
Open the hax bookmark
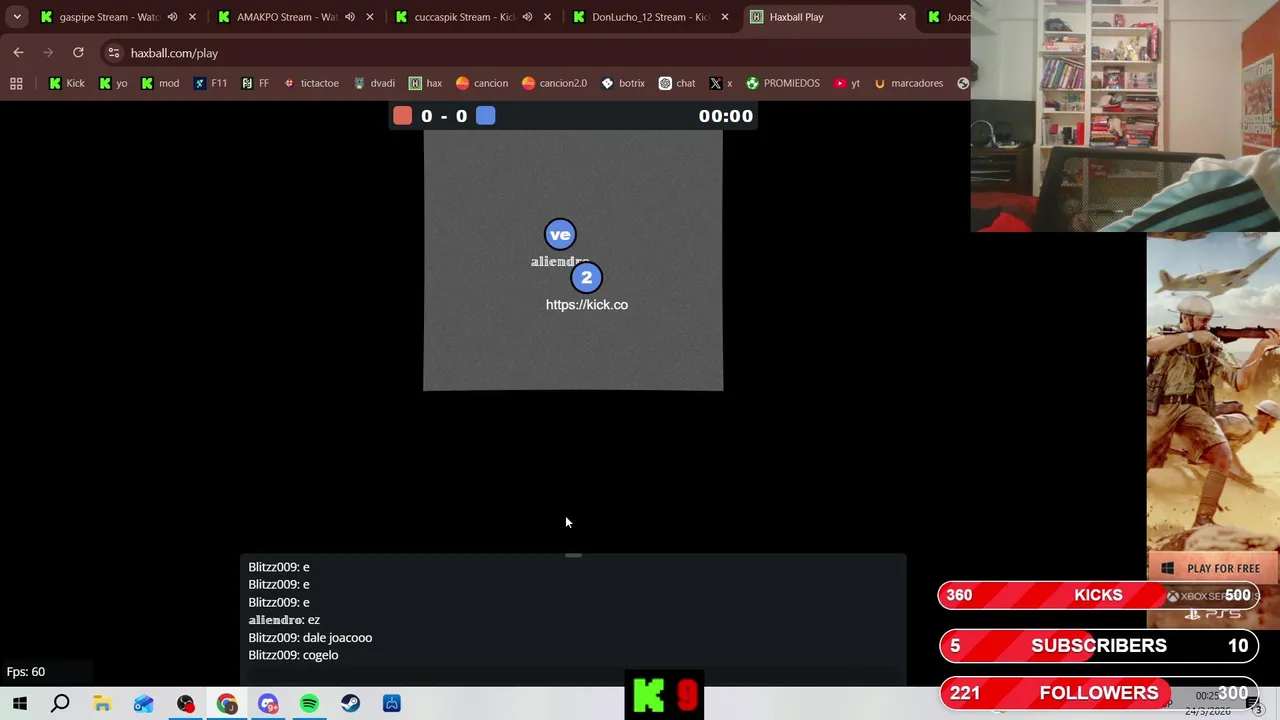point(424,83)
